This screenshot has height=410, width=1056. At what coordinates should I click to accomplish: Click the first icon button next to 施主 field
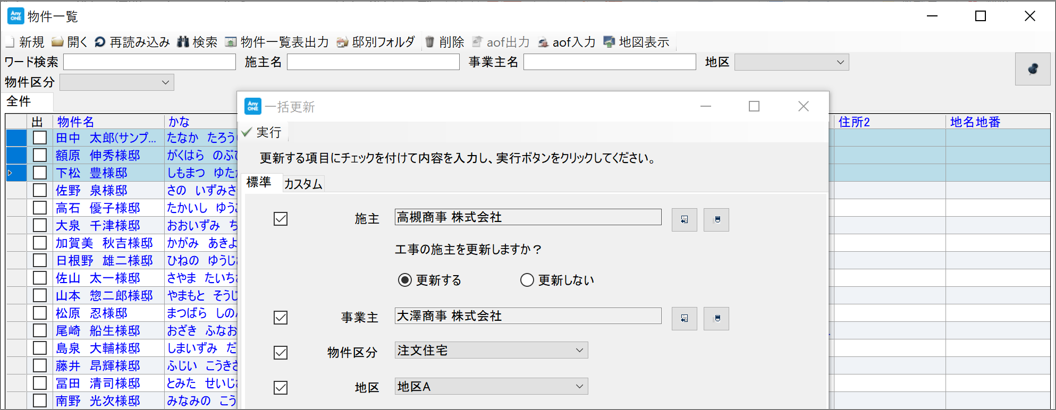[684, 219]
